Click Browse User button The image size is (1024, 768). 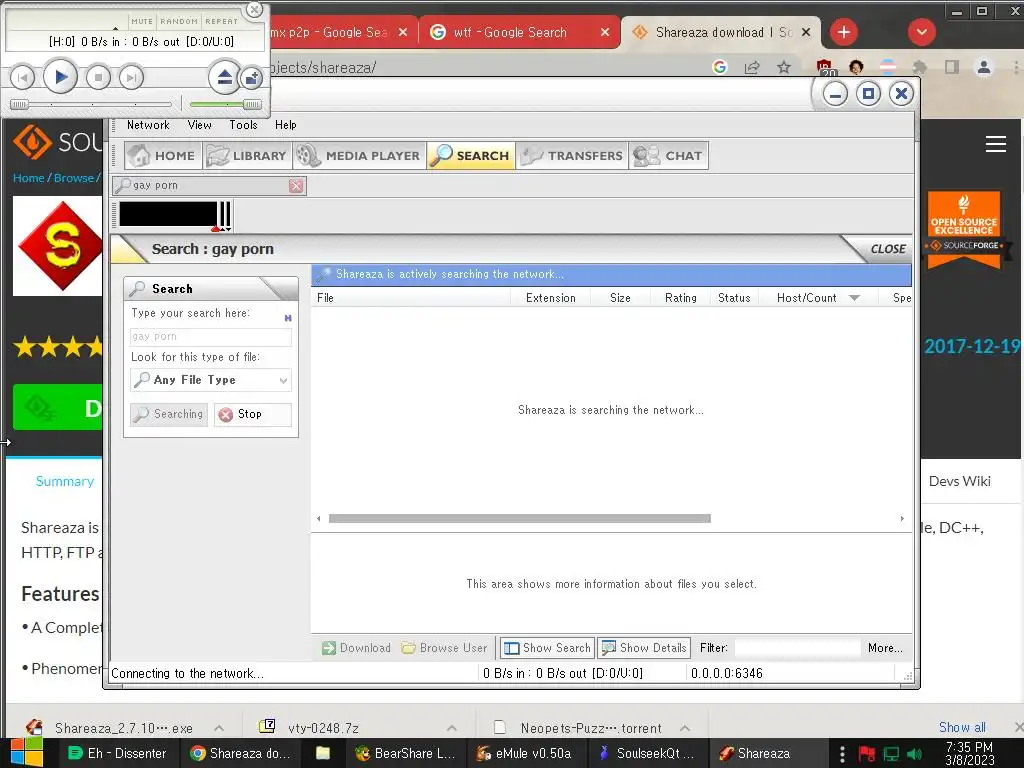point(444,648)
